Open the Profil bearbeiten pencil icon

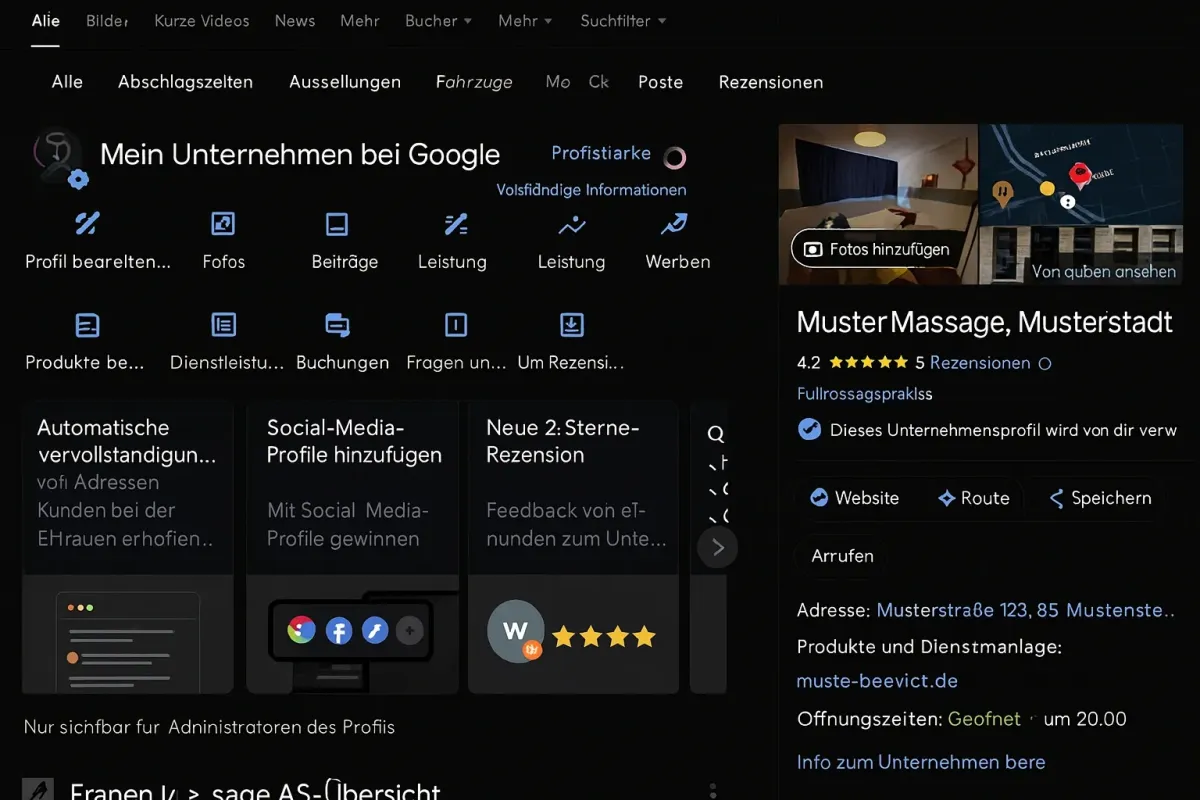point(88,223)
